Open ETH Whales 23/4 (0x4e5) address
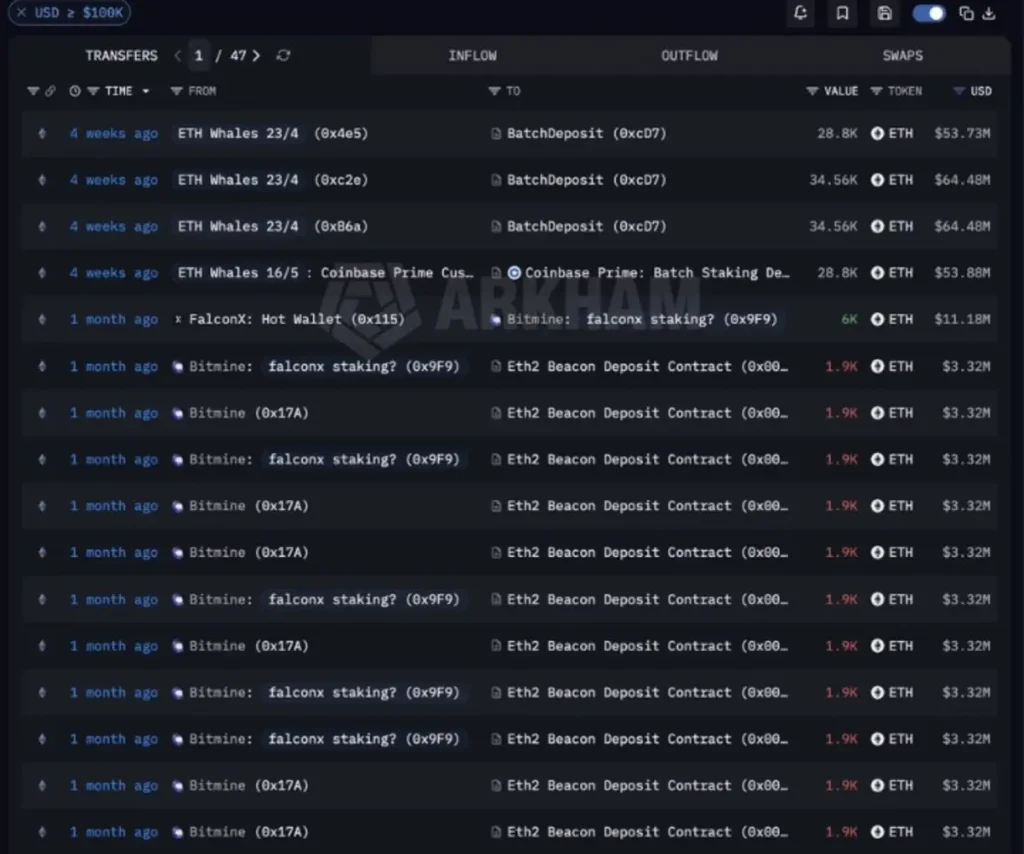The width and height of the screenshot is (1024, 854). [272, 133]
